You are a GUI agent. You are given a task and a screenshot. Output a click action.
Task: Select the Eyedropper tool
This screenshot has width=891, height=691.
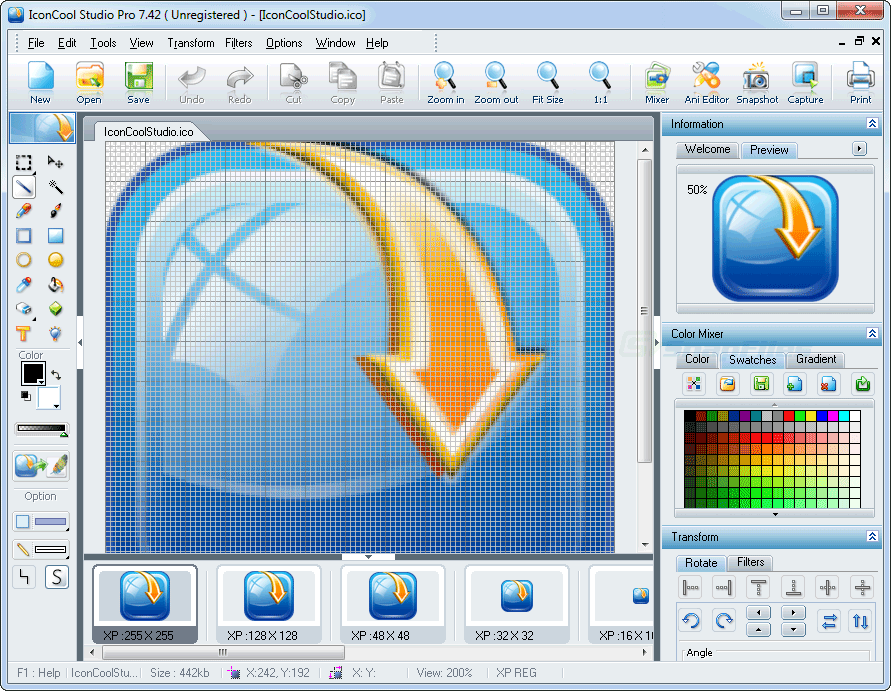(x=25, y=283)
